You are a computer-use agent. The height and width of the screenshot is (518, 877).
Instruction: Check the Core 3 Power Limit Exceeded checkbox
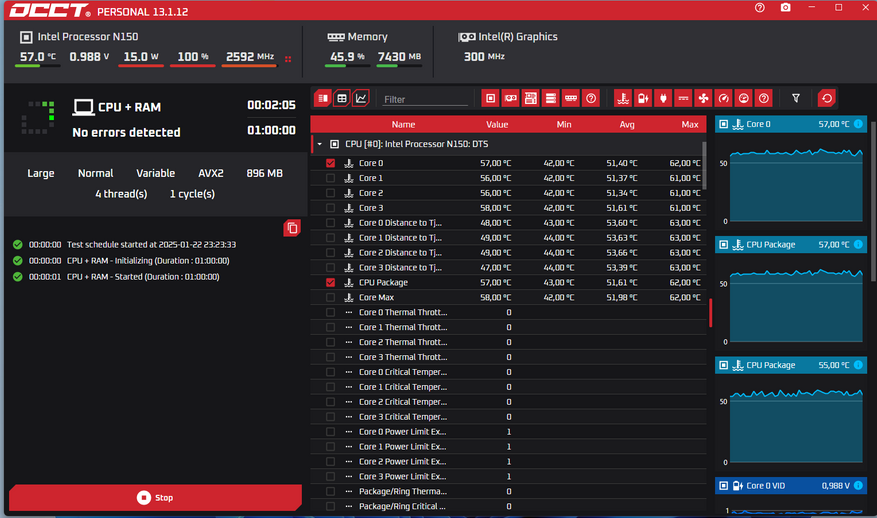[331, 477]
